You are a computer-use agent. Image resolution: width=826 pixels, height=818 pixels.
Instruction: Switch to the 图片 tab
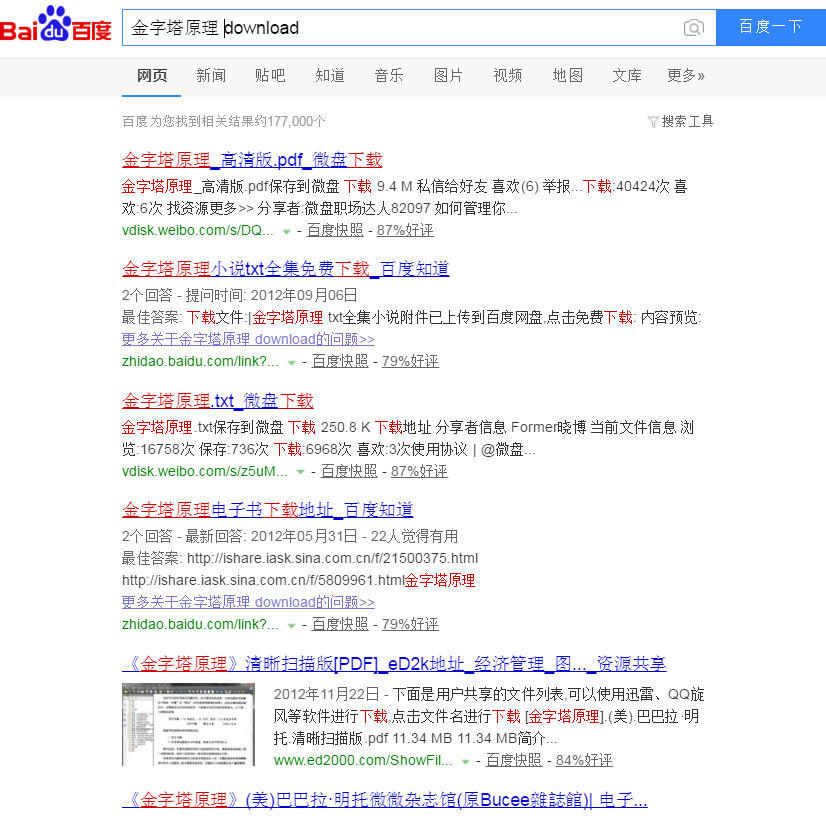click(448, 76)
